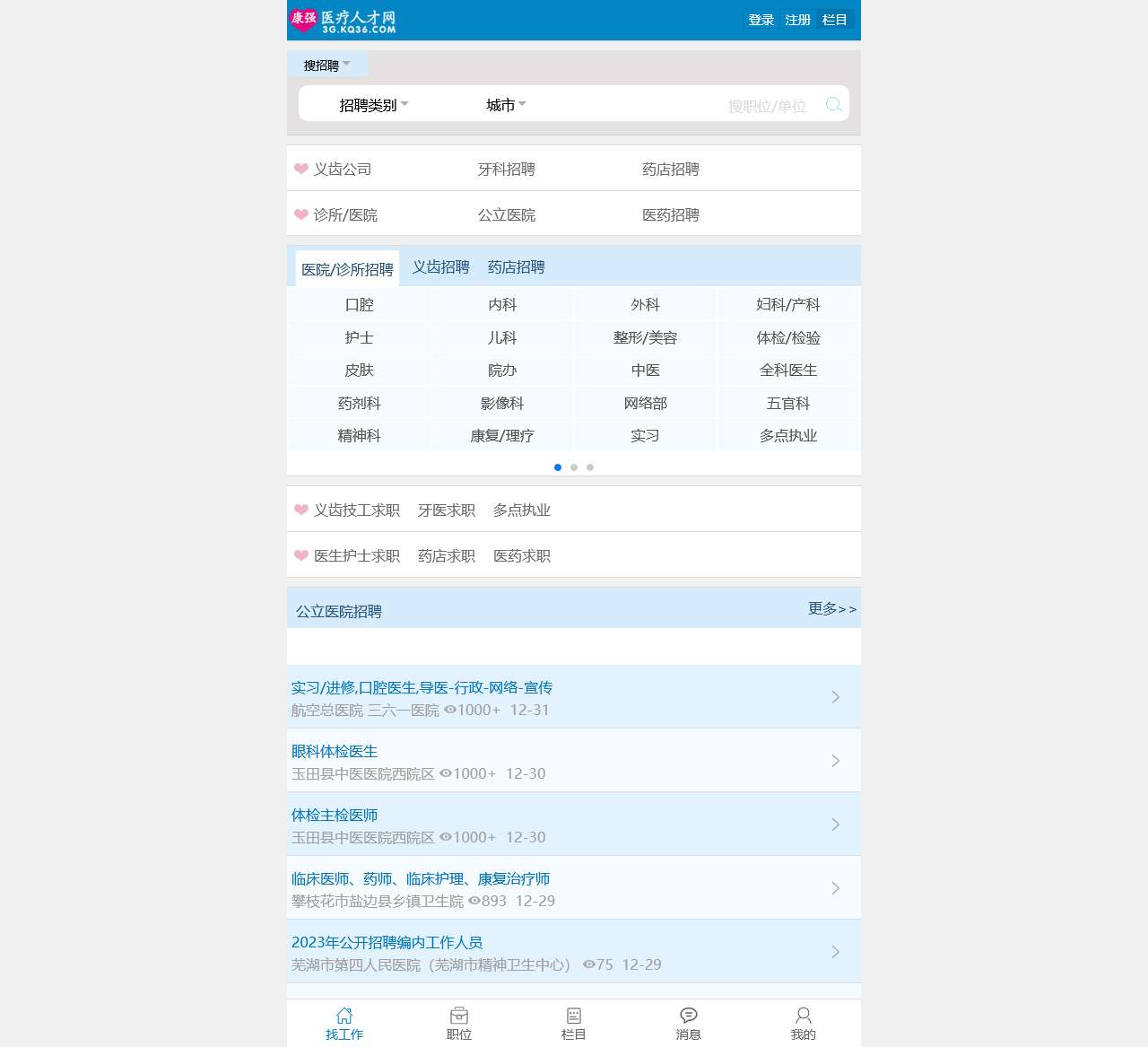Open the 牙科招聘 link
Image resolution: width=1148 pixels, height=1047 pixels.
pos(507,169)
